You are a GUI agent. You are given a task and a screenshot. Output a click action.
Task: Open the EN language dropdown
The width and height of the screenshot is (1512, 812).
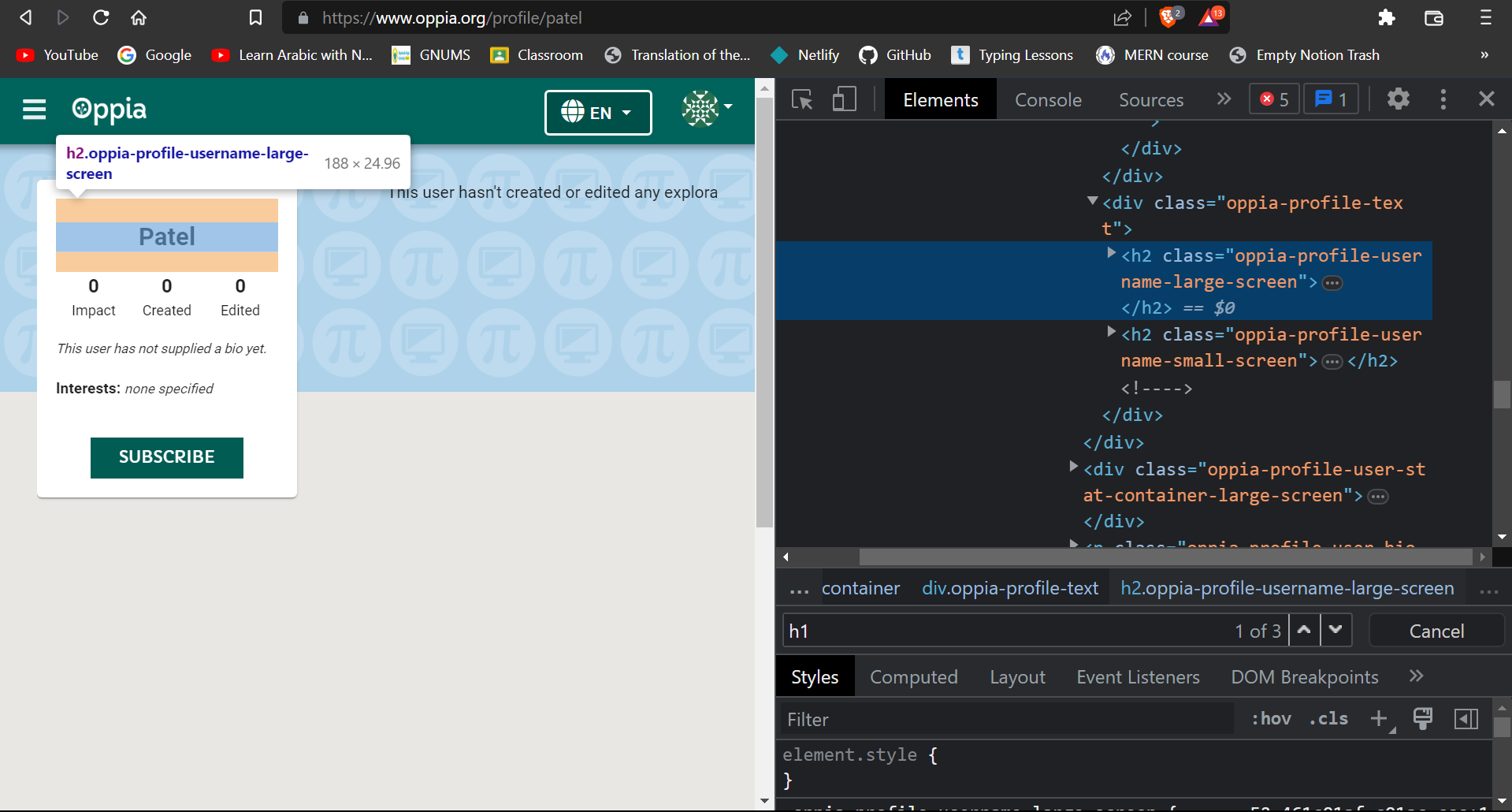point(597,113)
